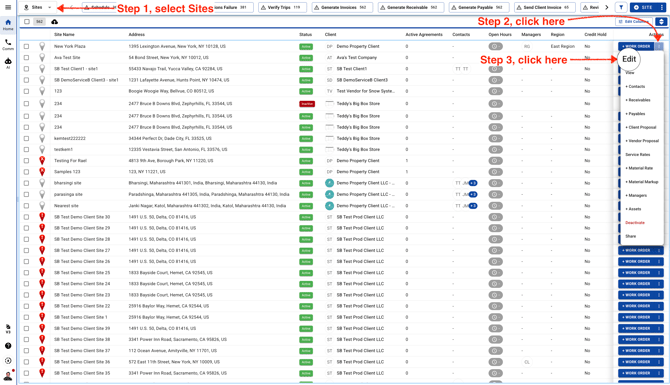Open the user profile avatar
The height and width of the screenshot is (385, 670).
click(x=8, y=376)
